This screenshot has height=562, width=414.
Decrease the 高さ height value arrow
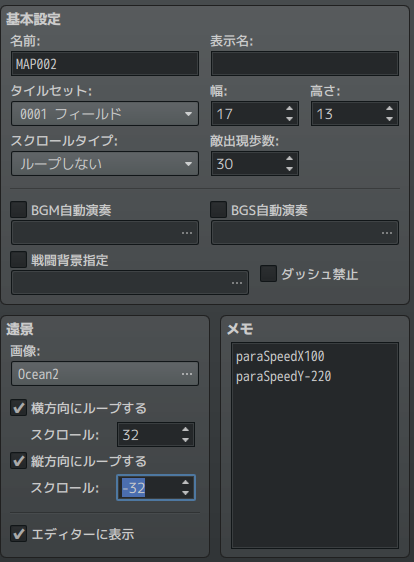[x=389, y=119]
